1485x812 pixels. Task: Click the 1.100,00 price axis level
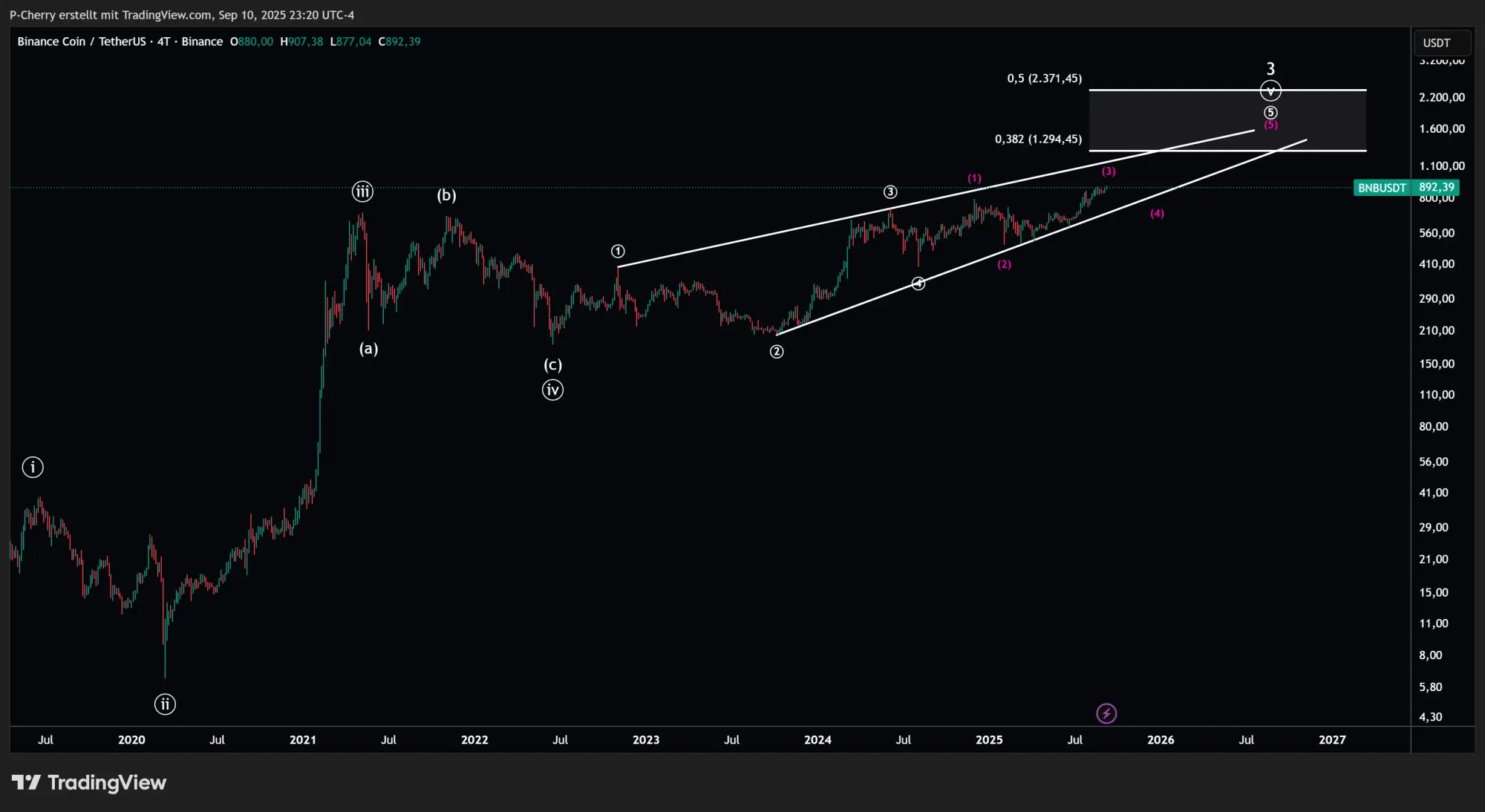pyautogui.click(x=1442, y=166)
